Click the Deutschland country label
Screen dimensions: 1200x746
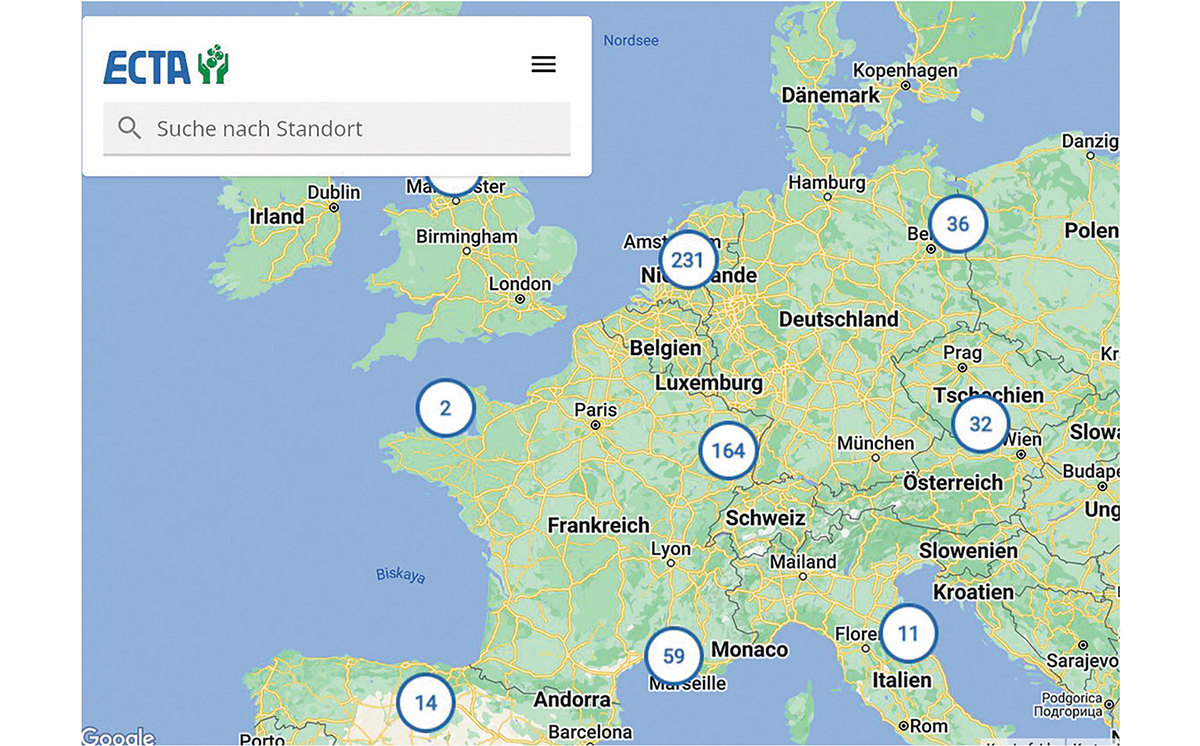click(839, 319)
